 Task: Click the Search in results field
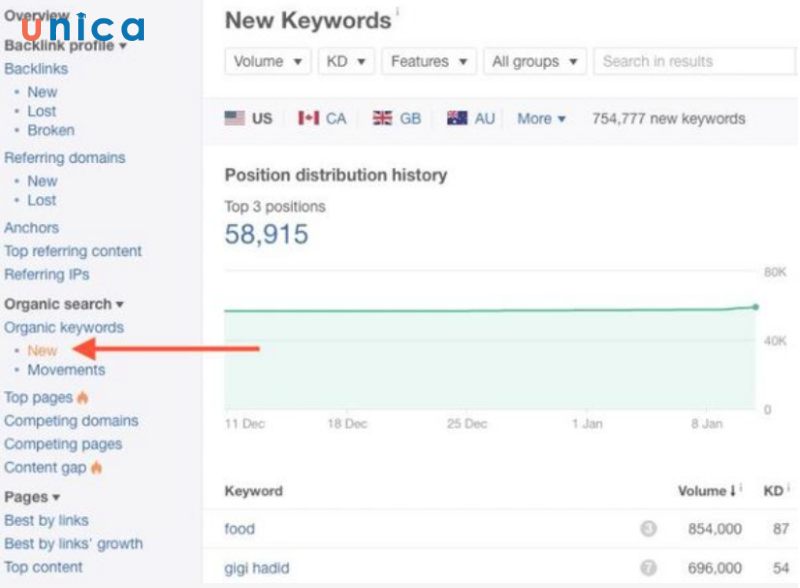[695, 62]
